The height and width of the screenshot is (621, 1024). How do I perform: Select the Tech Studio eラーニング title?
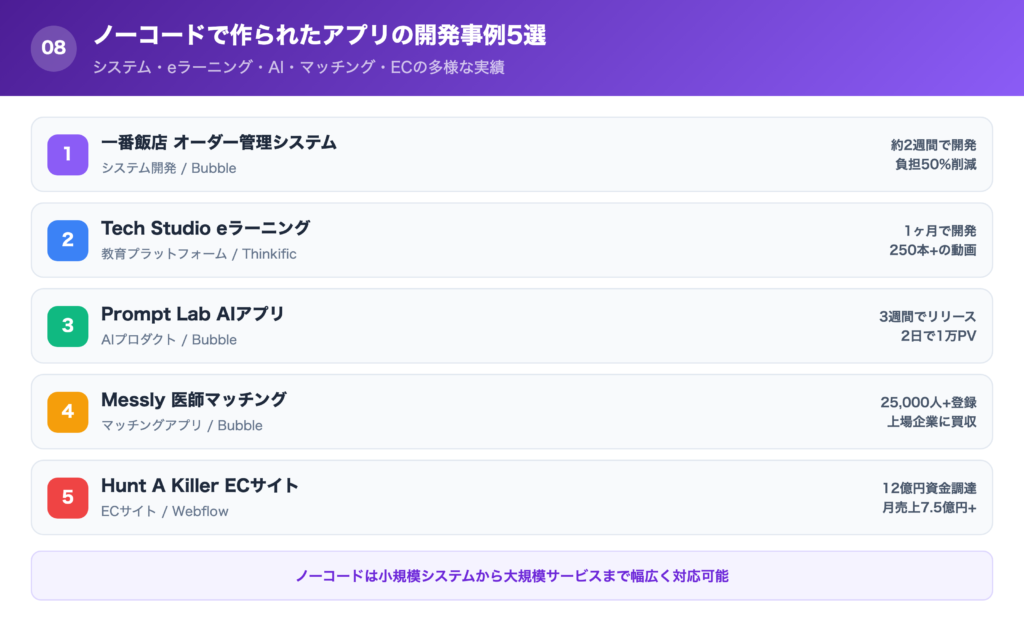coord(205,229)
